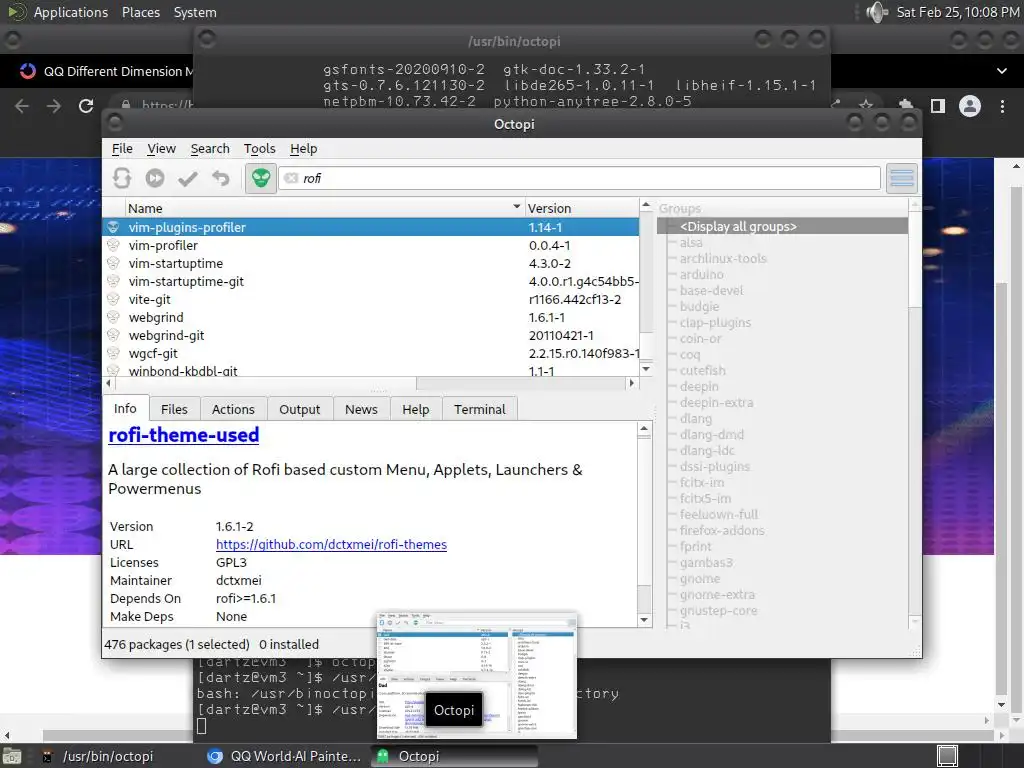The width and height of the screenshot is (1024, 768).
Task: Switch to the Files tab
Action: point(174,409)
